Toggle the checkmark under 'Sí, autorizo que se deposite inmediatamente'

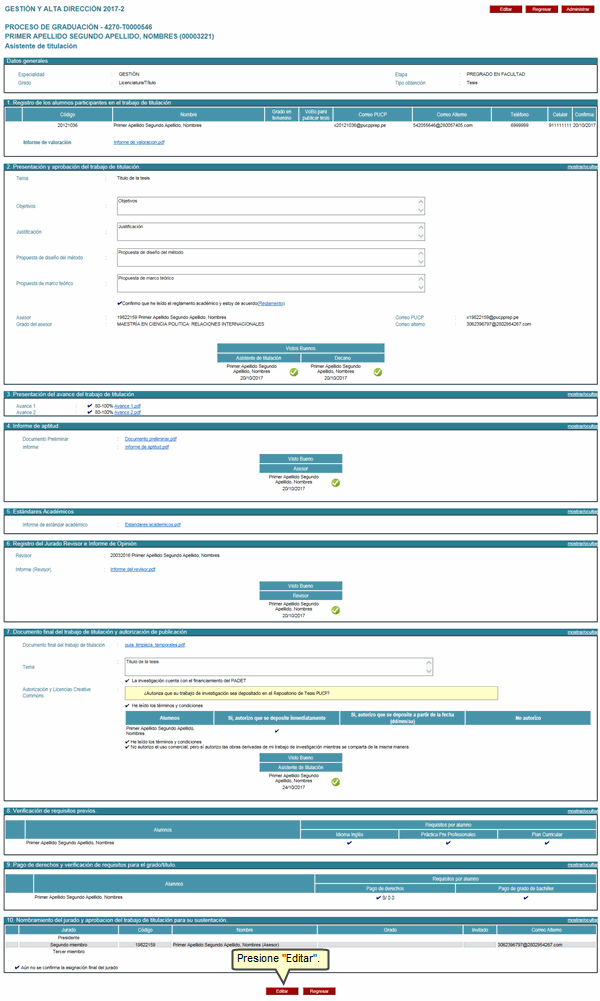[x=276, y=731]
